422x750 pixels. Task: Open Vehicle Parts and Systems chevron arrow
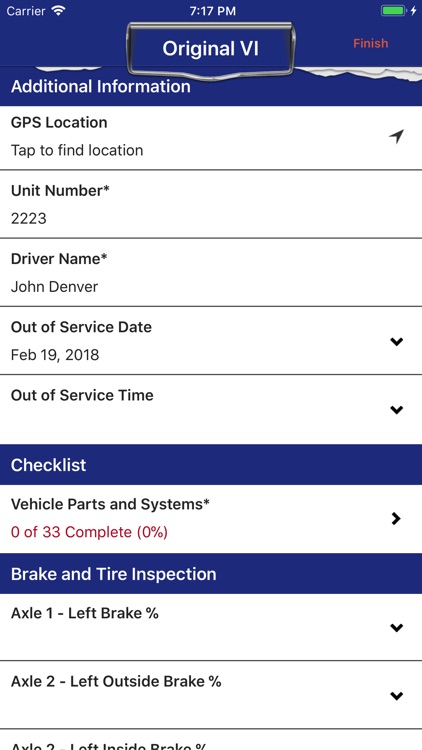396,518
